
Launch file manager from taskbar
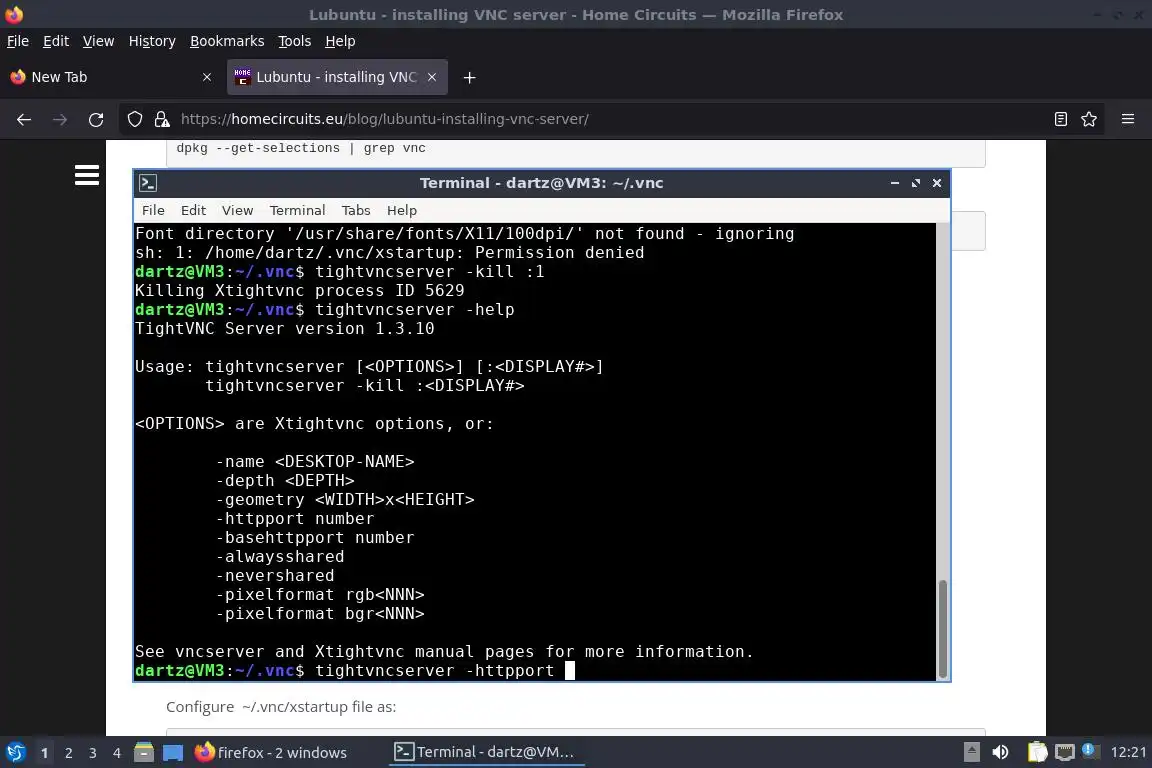click(144, 752)
